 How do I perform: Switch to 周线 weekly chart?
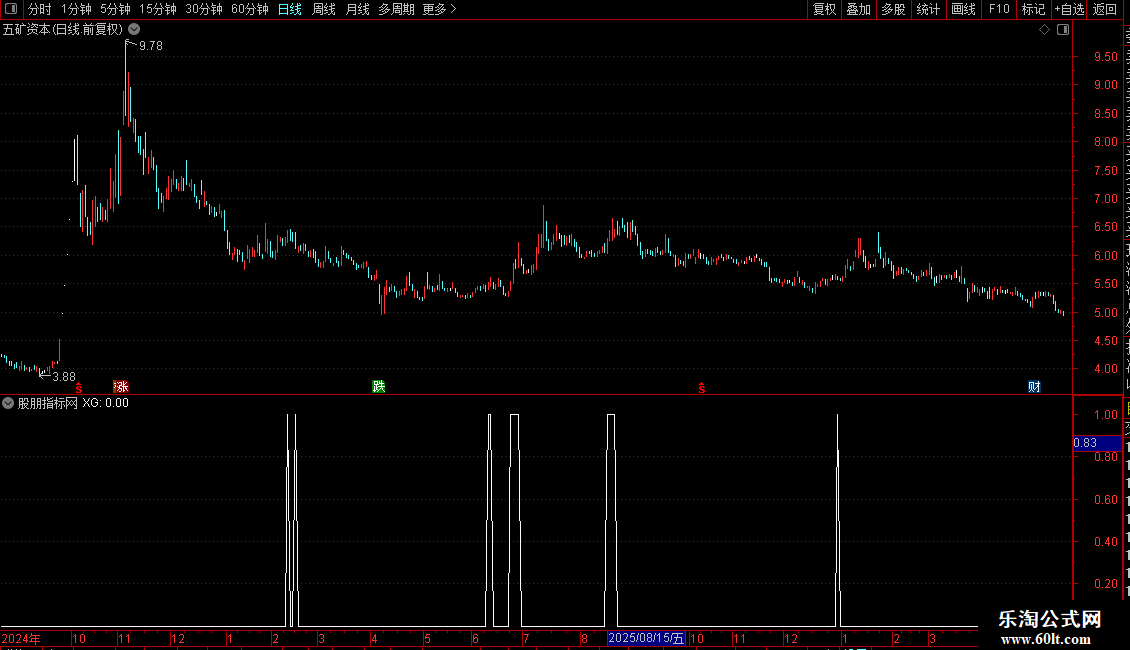click(x=324, y=9)
